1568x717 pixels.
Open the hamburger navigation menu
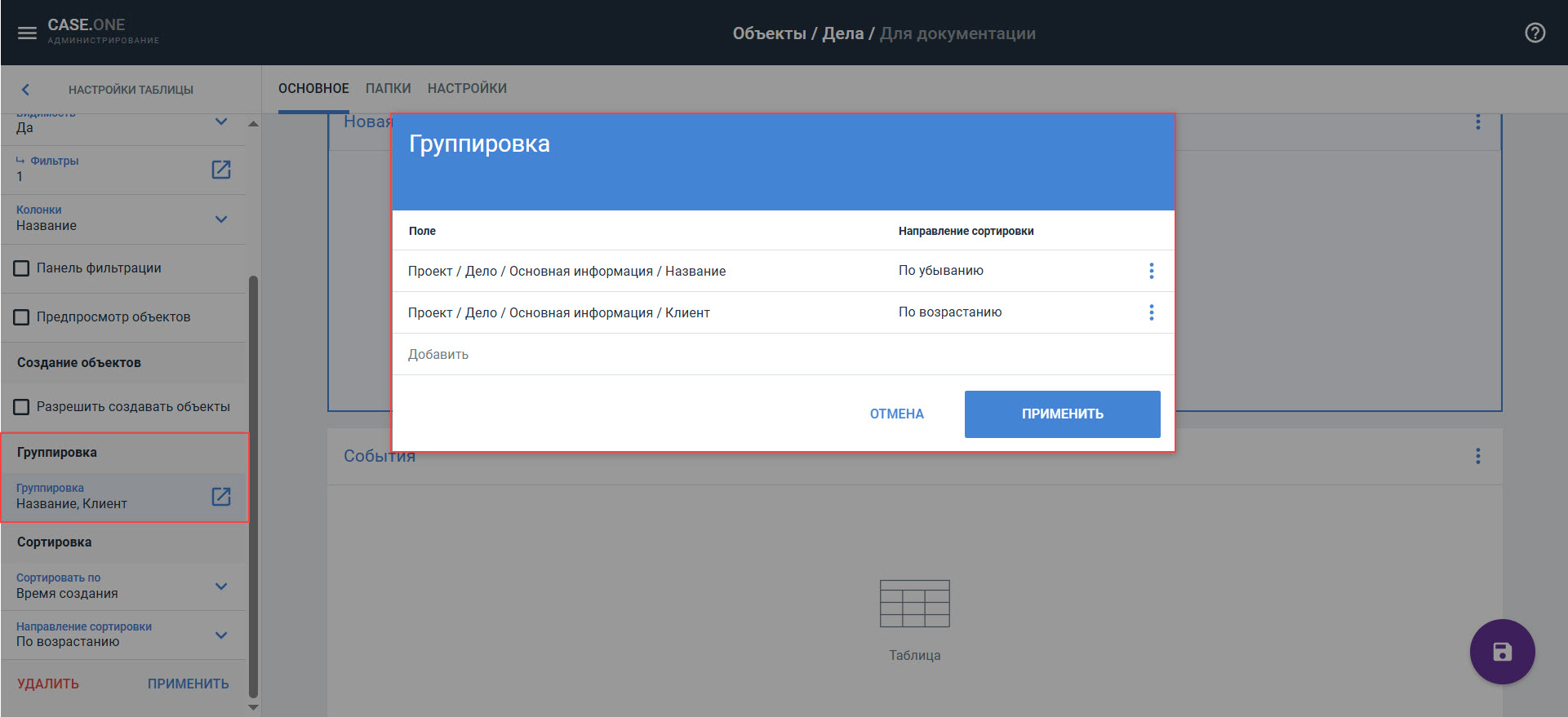coord(27,33)
